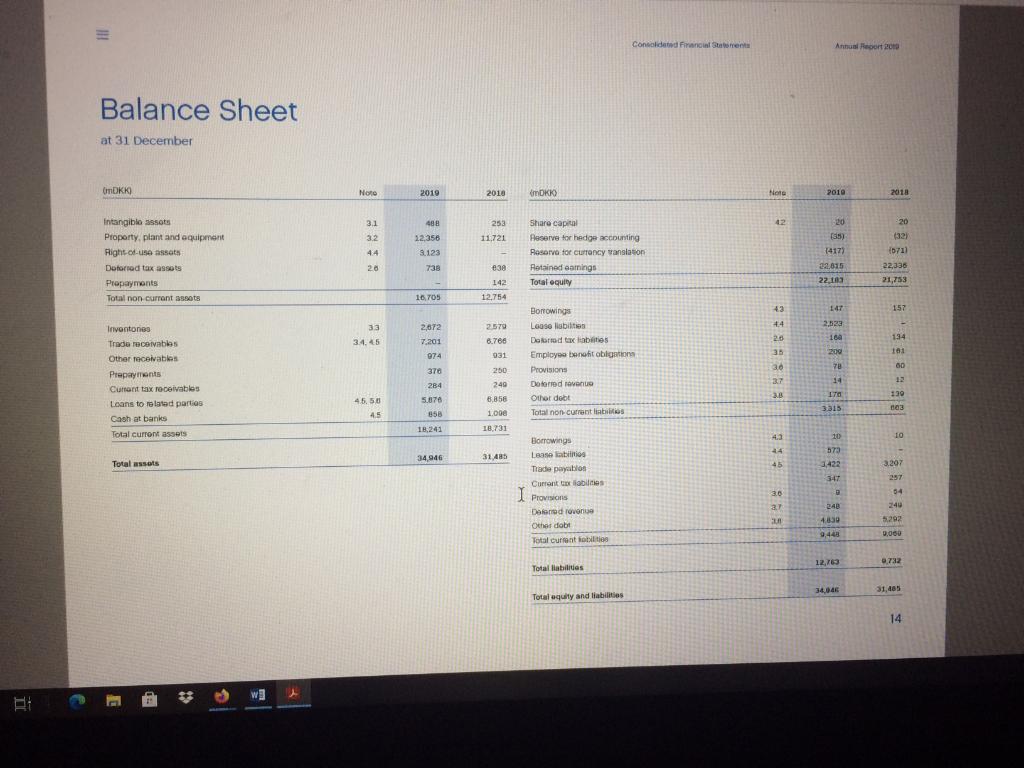Open the Annual Report 2019 header link
Screen dimensions: 1024x768
coord(864,47)
